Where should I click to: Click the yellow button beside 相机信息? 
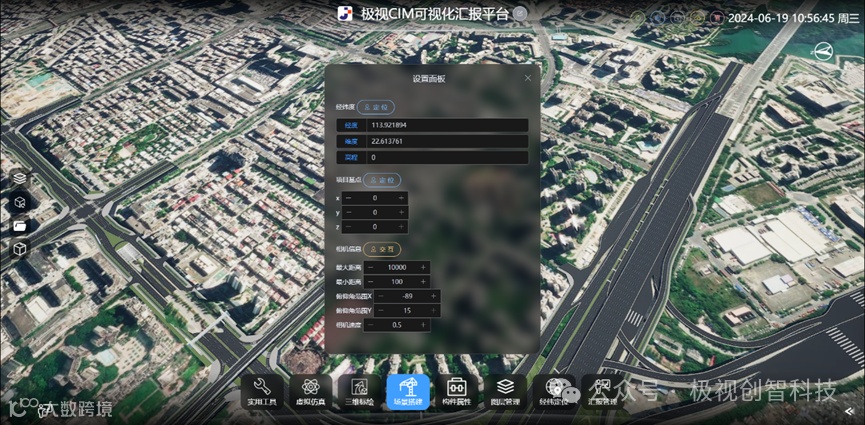pyautogui.click(x=382, y=249)
